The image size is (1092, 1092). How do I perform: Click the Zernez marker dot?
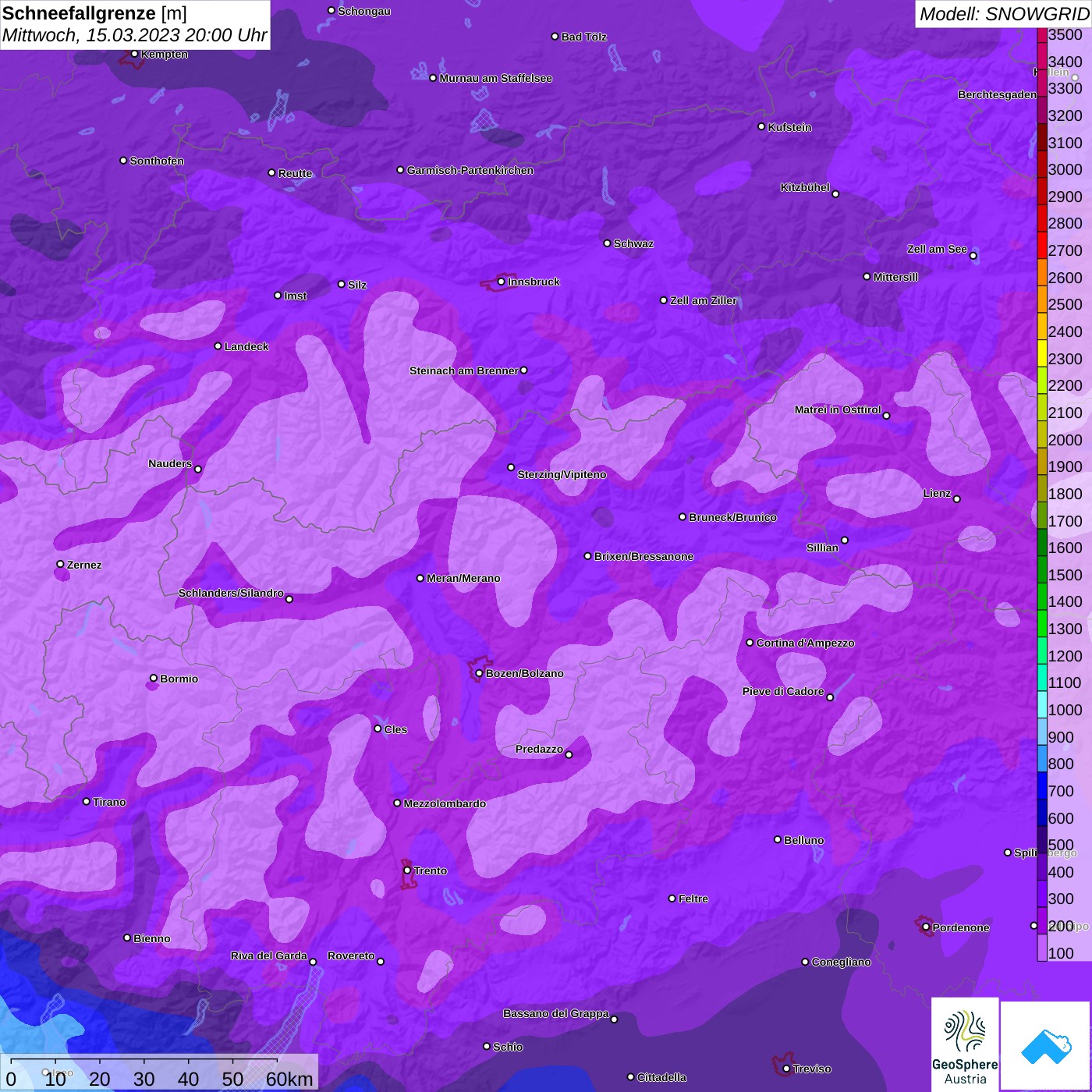click(60, 564)
